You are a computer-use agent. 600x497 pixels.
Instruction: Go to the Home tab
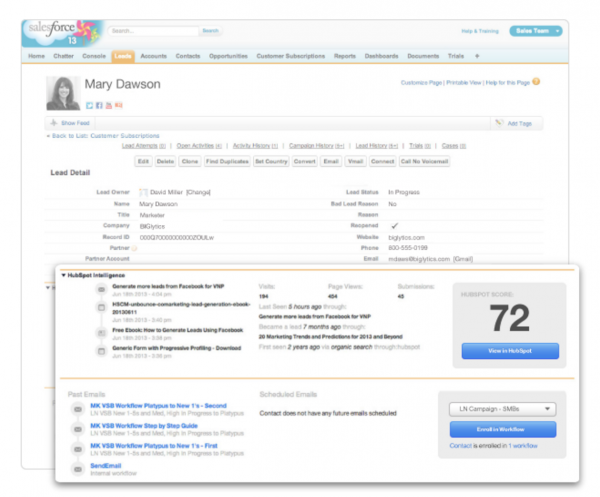point(36,56)
